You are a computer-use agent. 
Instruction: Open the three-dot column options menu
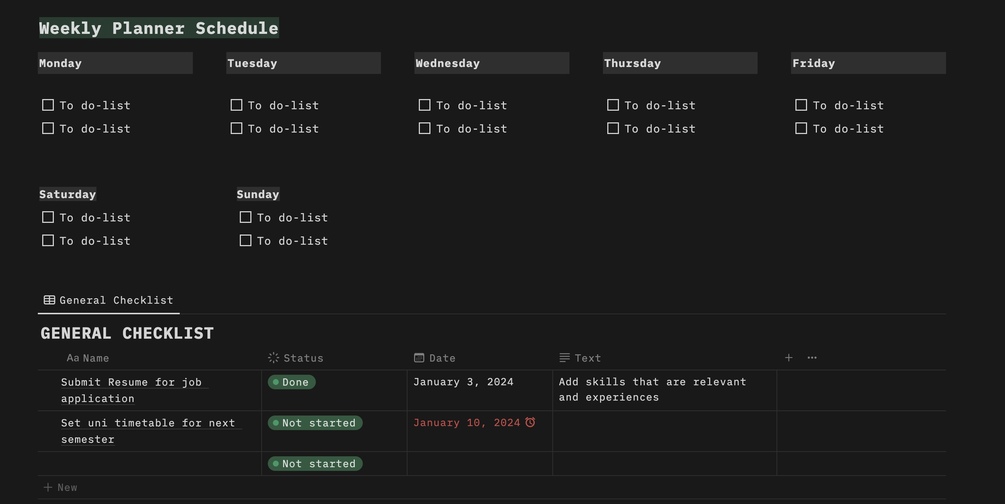pos(812,358)
